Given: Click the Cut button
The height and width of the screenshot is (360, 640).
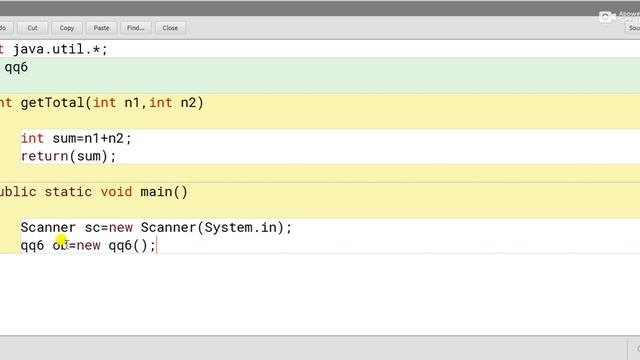Looking at the screenshot, I should click(x=32, y=28).
